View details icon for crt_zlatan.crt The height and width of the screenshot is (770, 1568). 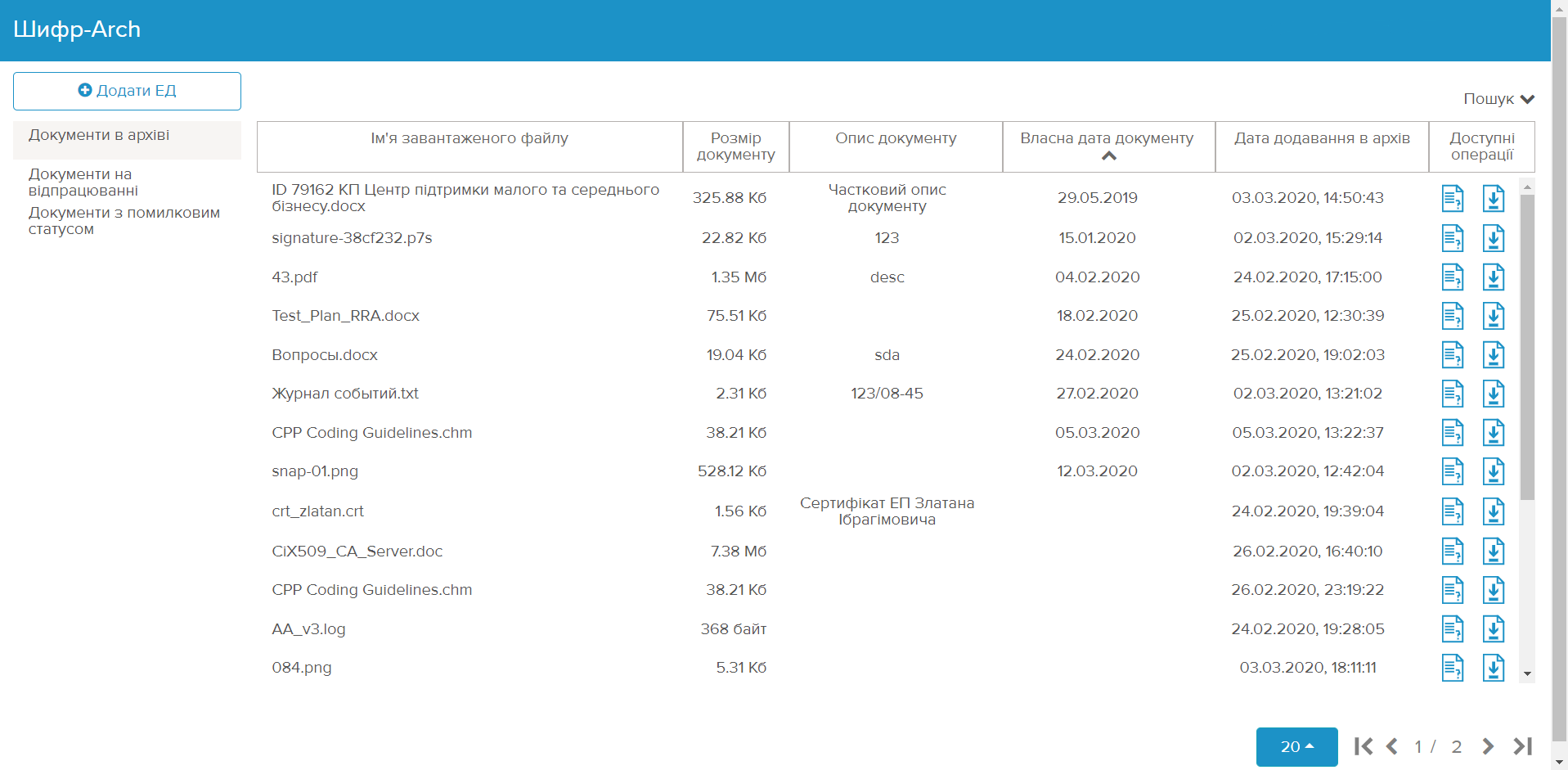click(x=1453, y=511)
